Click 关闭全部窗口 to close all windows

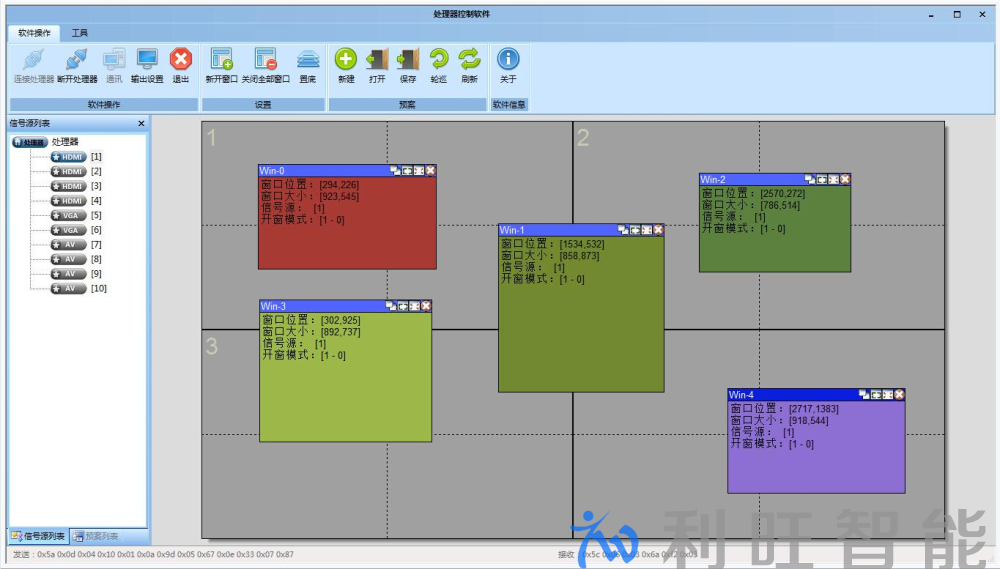265,63
